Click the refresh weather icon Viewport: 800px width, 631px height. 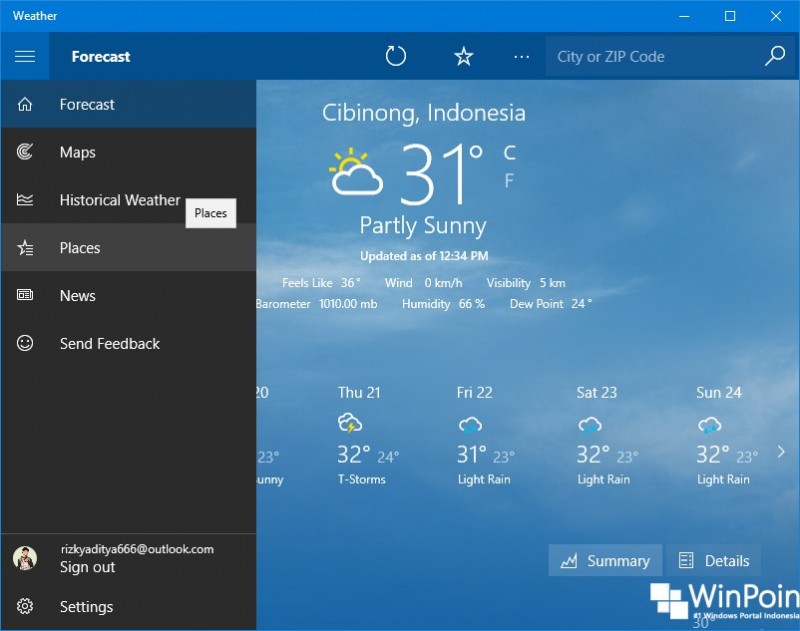coord(396,57)
